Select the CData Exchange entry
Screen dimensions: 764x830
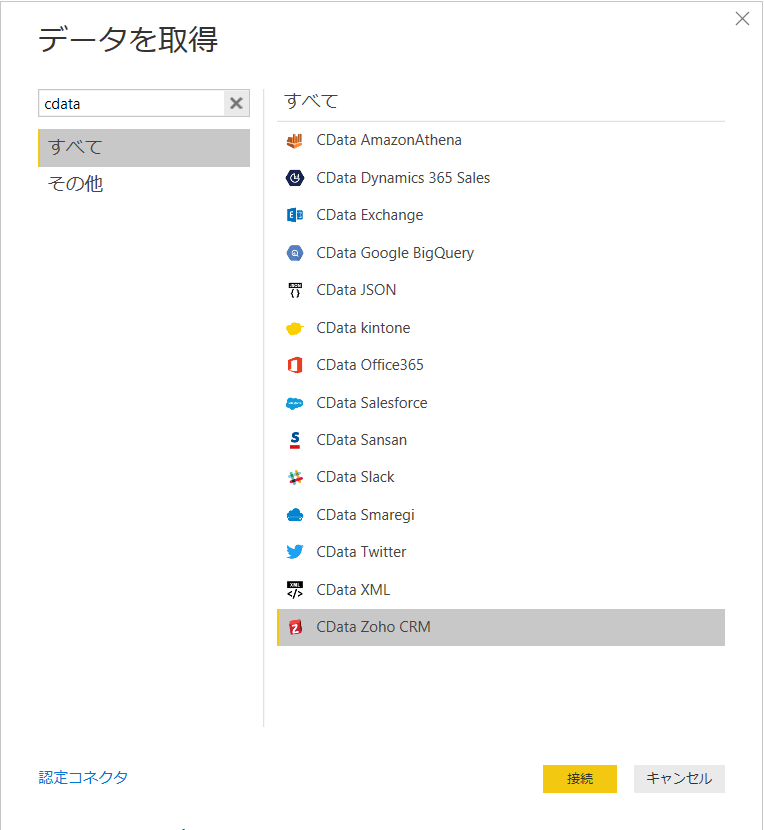coord(501,215)
